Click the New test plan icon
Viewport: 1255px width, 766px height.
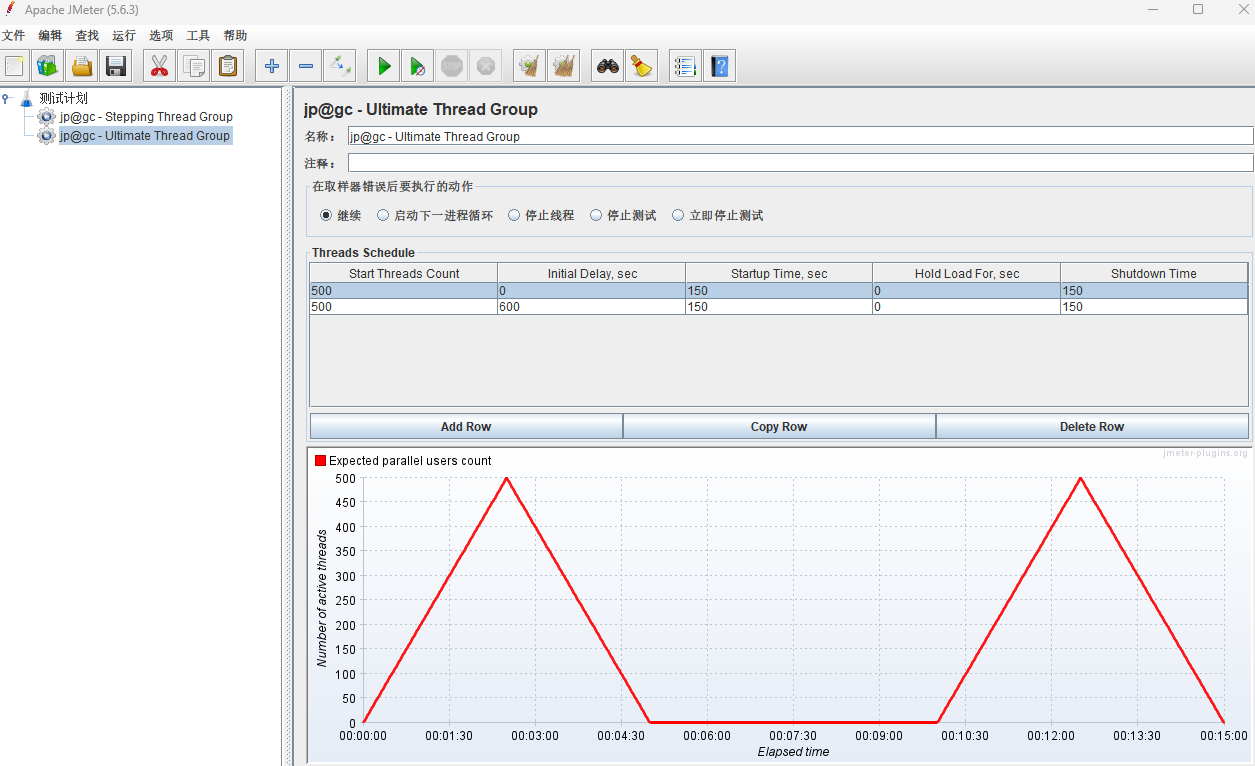(x=15, y=67)
